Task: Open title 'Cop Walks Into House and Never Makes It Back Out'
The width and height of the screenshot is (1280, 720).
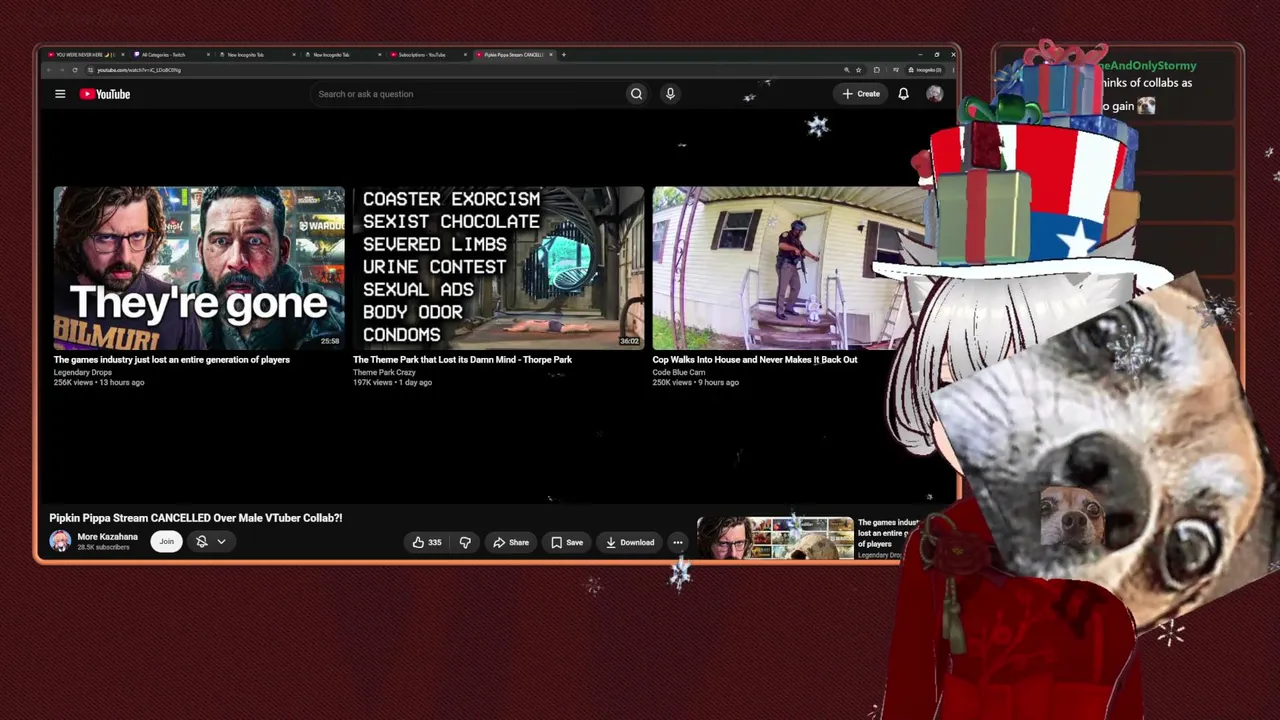Action: click(755, 360)
